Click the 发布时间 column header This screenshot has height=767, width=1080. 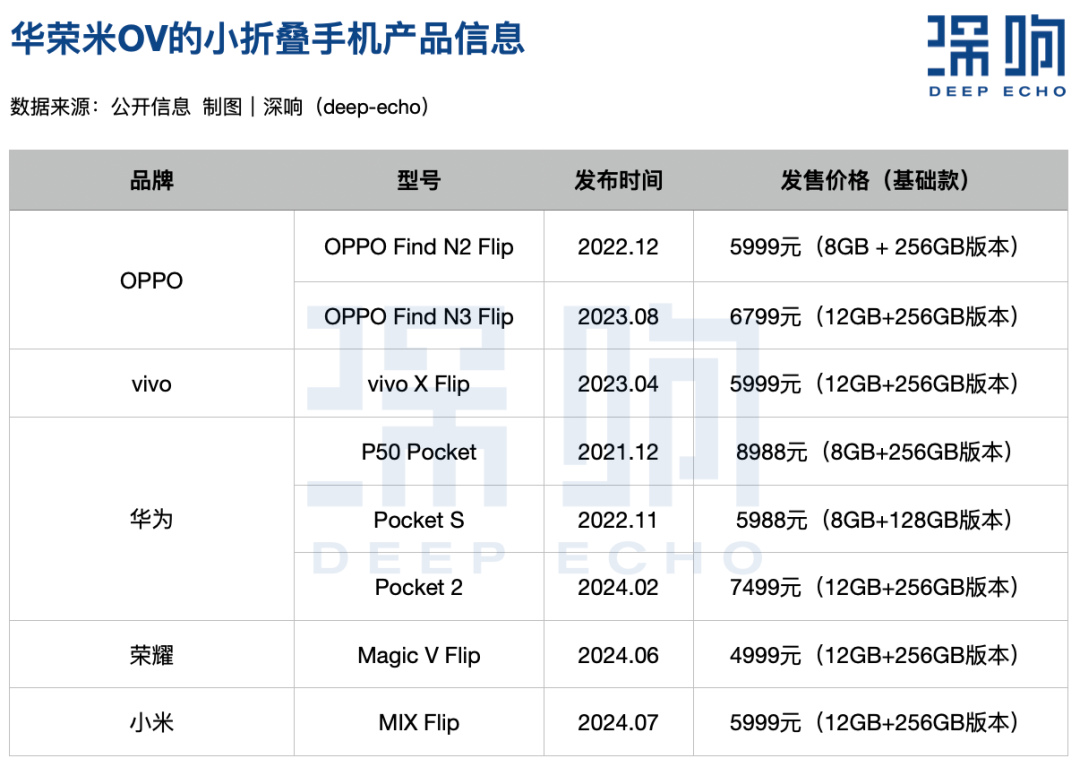pyautogui.click(x=618, y=181)
